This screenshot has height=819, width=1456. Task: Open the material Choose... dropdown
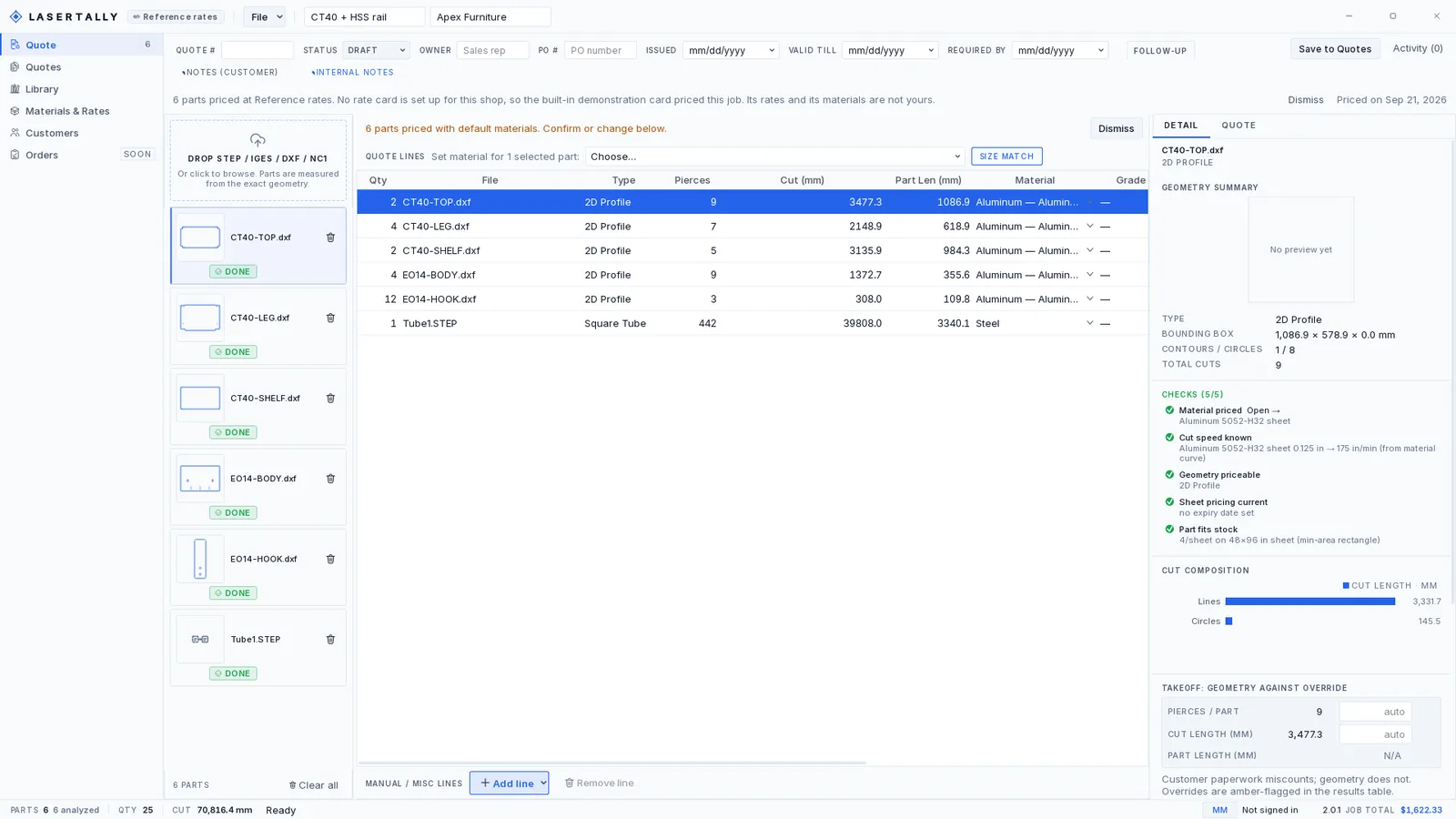pyautogui.click(x=774, y=157)
